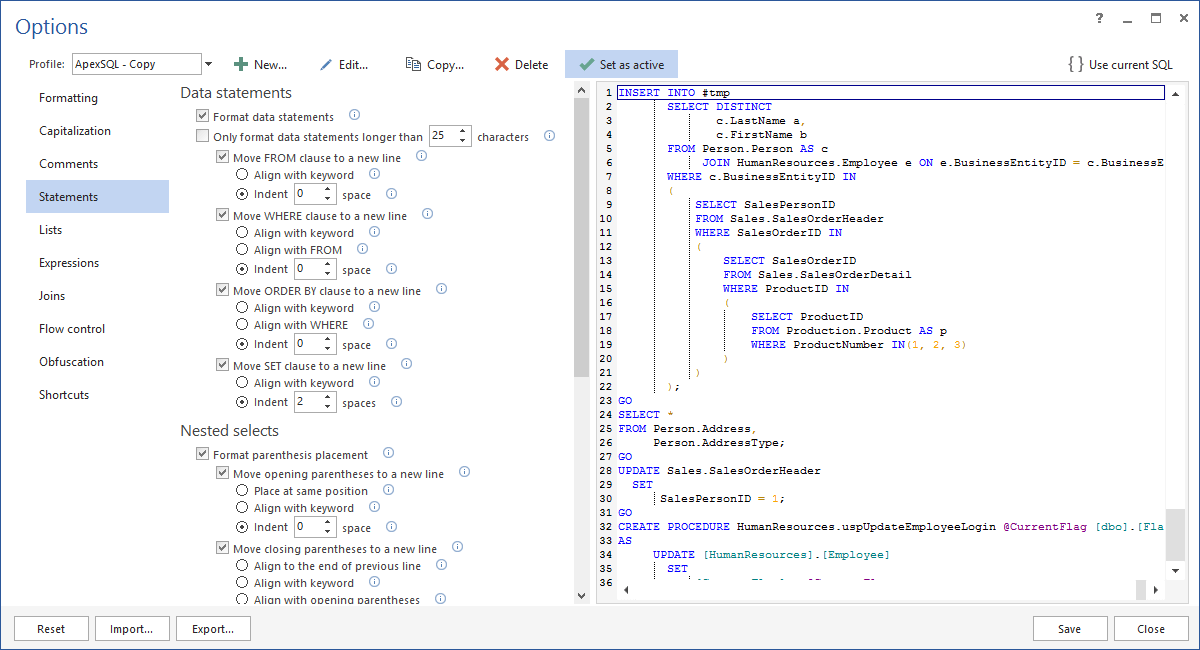
Task: Toggle Move closing parentheses to a new line
Action: pyautogui.click(x=223, y=549)
